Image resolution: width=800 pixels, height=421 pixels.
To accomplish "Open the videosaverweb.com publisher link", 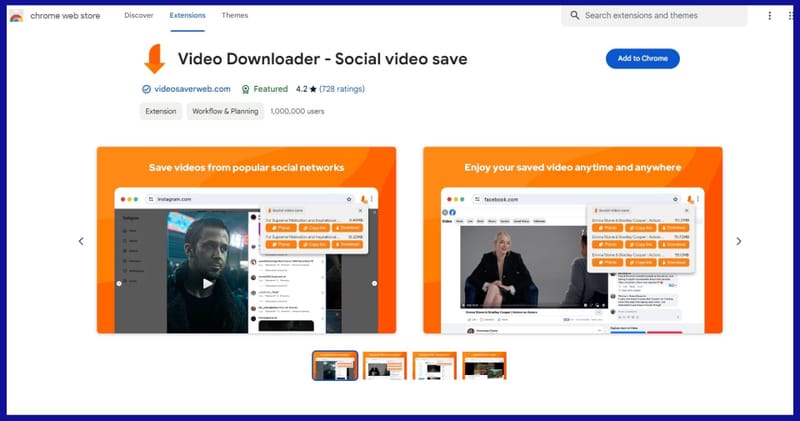I will (193, 89).
